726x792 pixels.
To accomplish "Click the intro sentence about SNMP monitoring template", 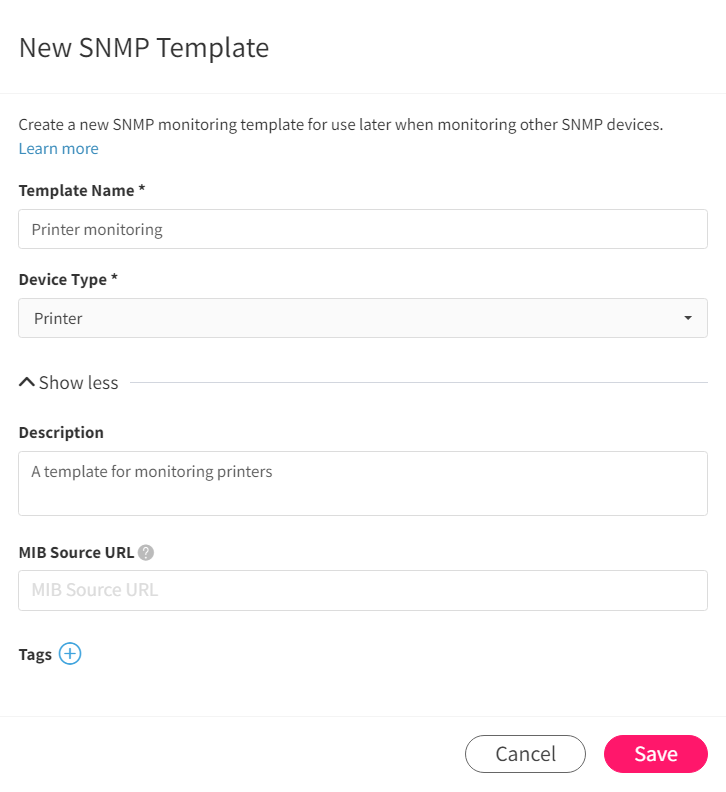I will pos(341,124).
